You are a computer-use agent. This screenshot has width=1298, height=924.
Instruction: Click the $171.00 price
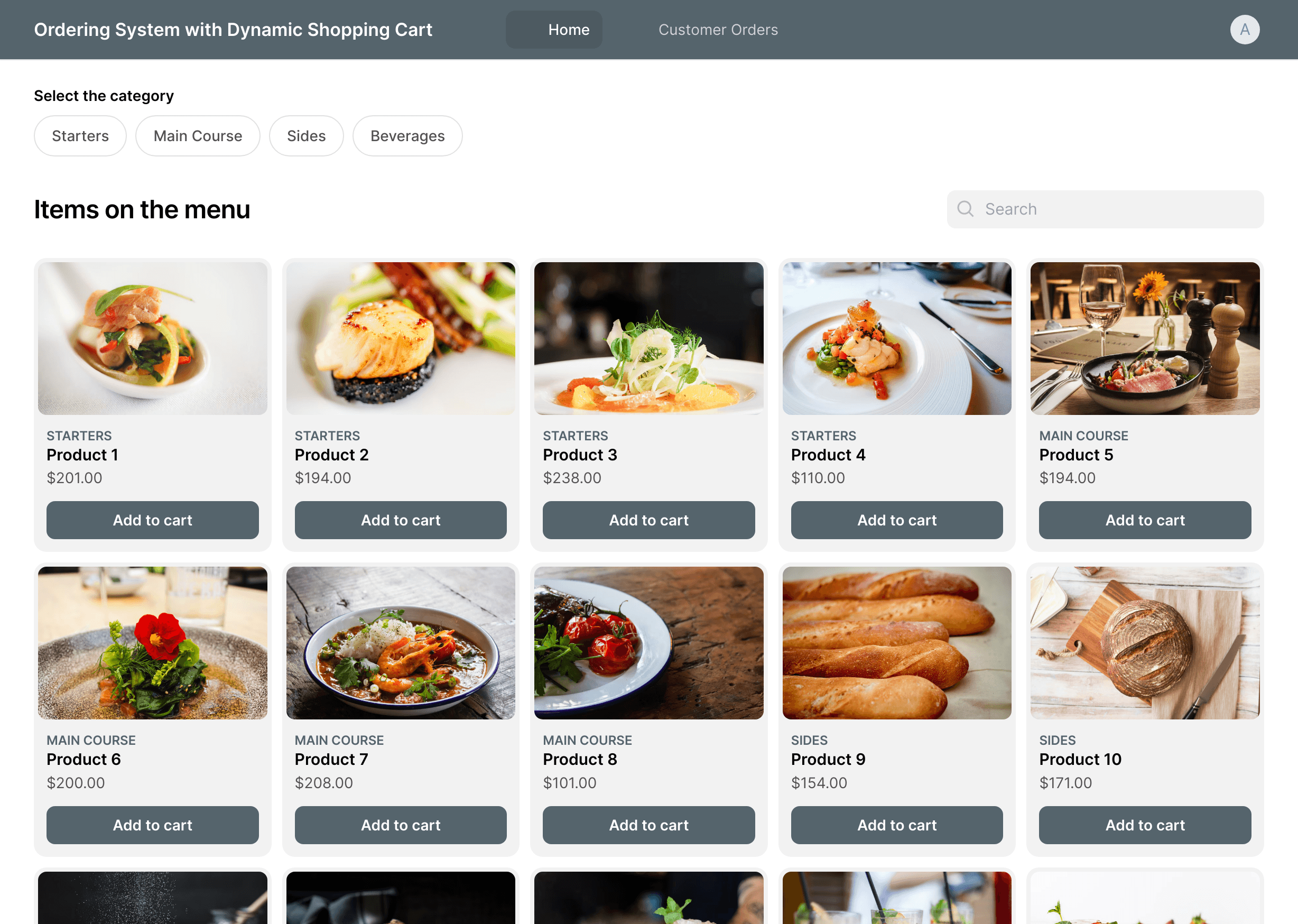tap(1065, 783)
